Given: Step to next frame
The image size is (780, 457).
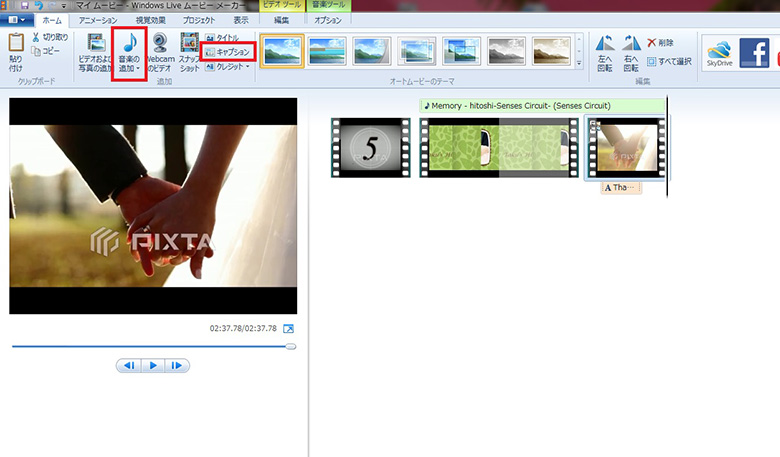Looking at the screenshot, I should pos(177,366).
